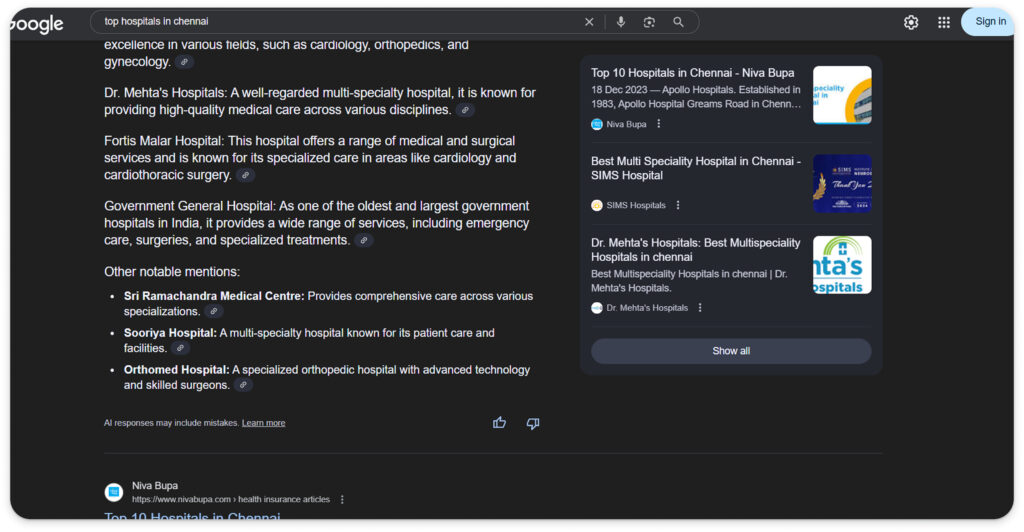Open more options beside SIMS Hospitals source
The width and height of the screenshot is (1024, 532).
(x=678, y=205)
